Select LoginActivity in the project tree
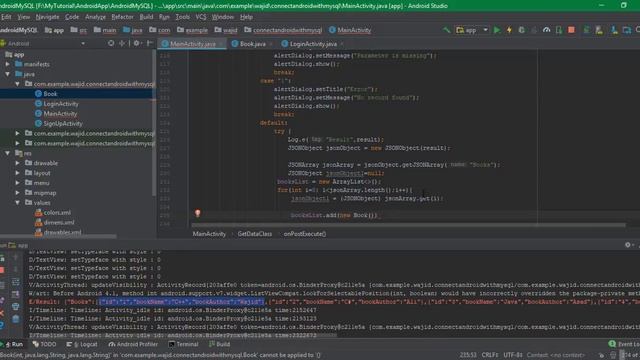 [61, 104]
